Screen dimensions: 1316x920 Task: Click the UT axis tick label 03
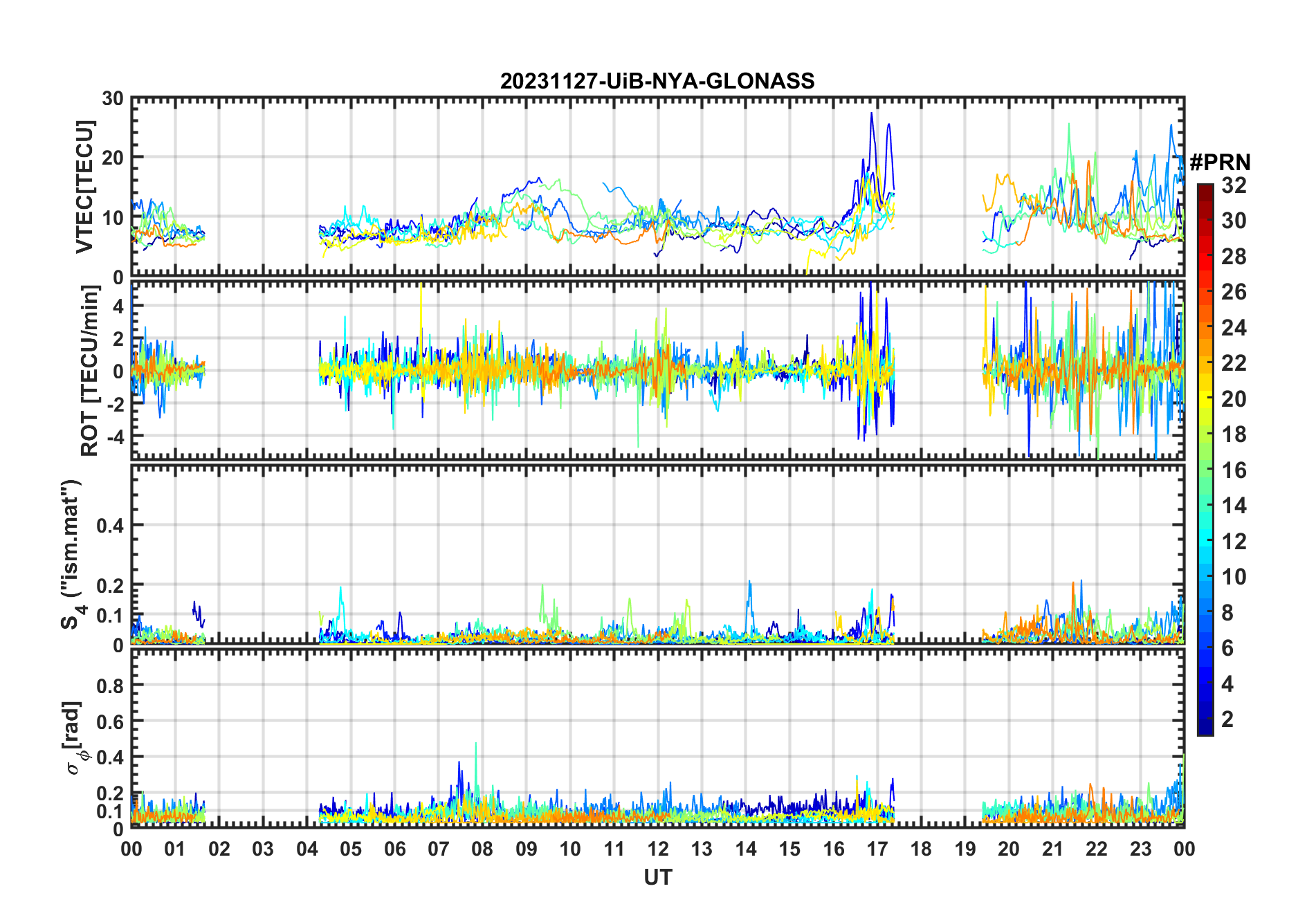click(263, 849)
